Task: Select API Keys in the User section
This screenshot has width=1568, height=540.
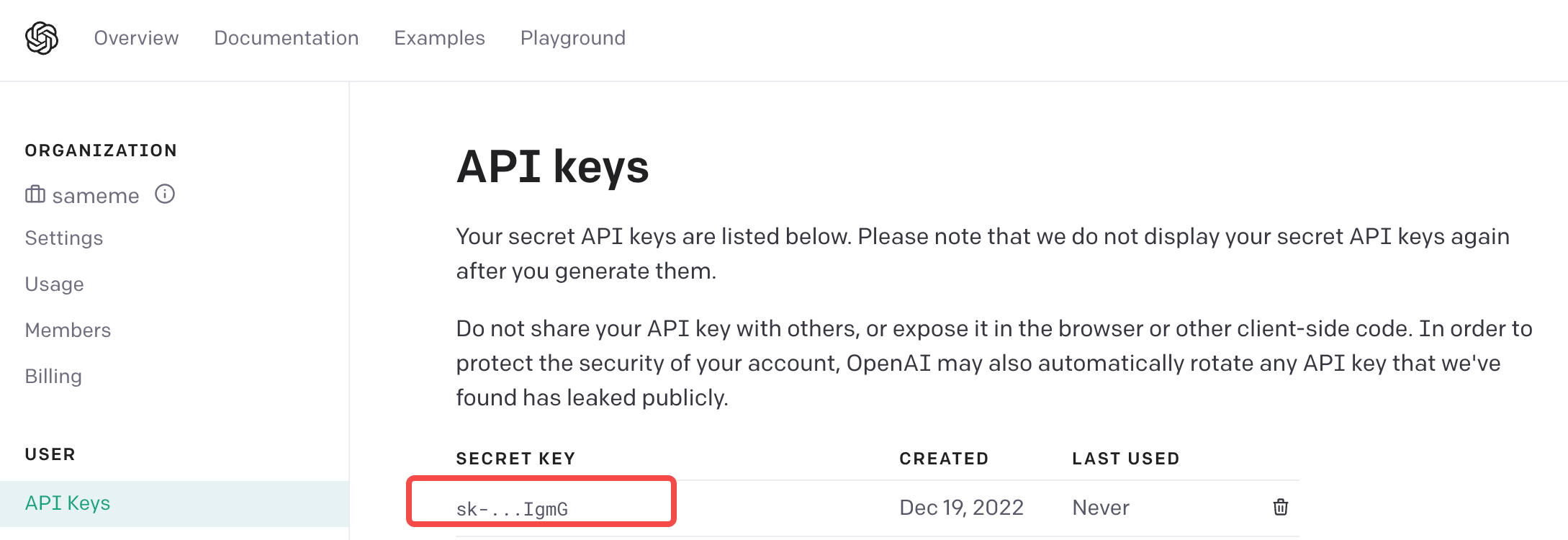Action: point(174,503)
